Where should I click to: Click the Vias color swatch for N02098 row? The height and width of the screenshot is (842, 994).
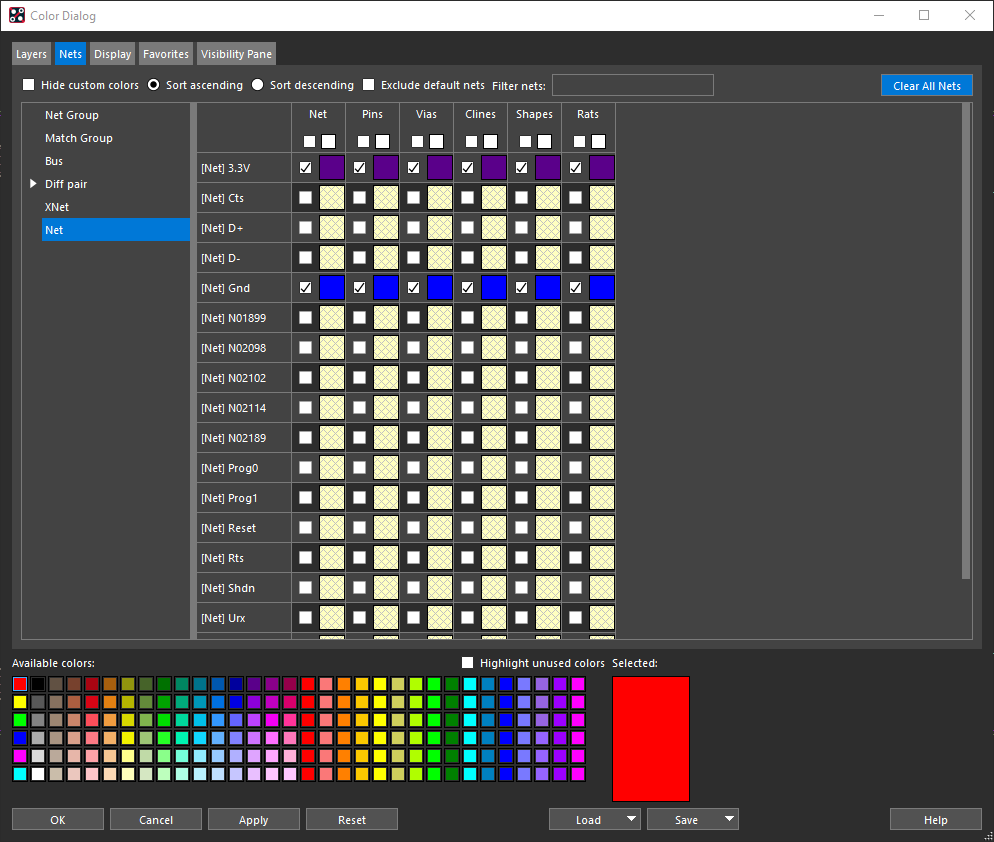(x=440, y=347)
